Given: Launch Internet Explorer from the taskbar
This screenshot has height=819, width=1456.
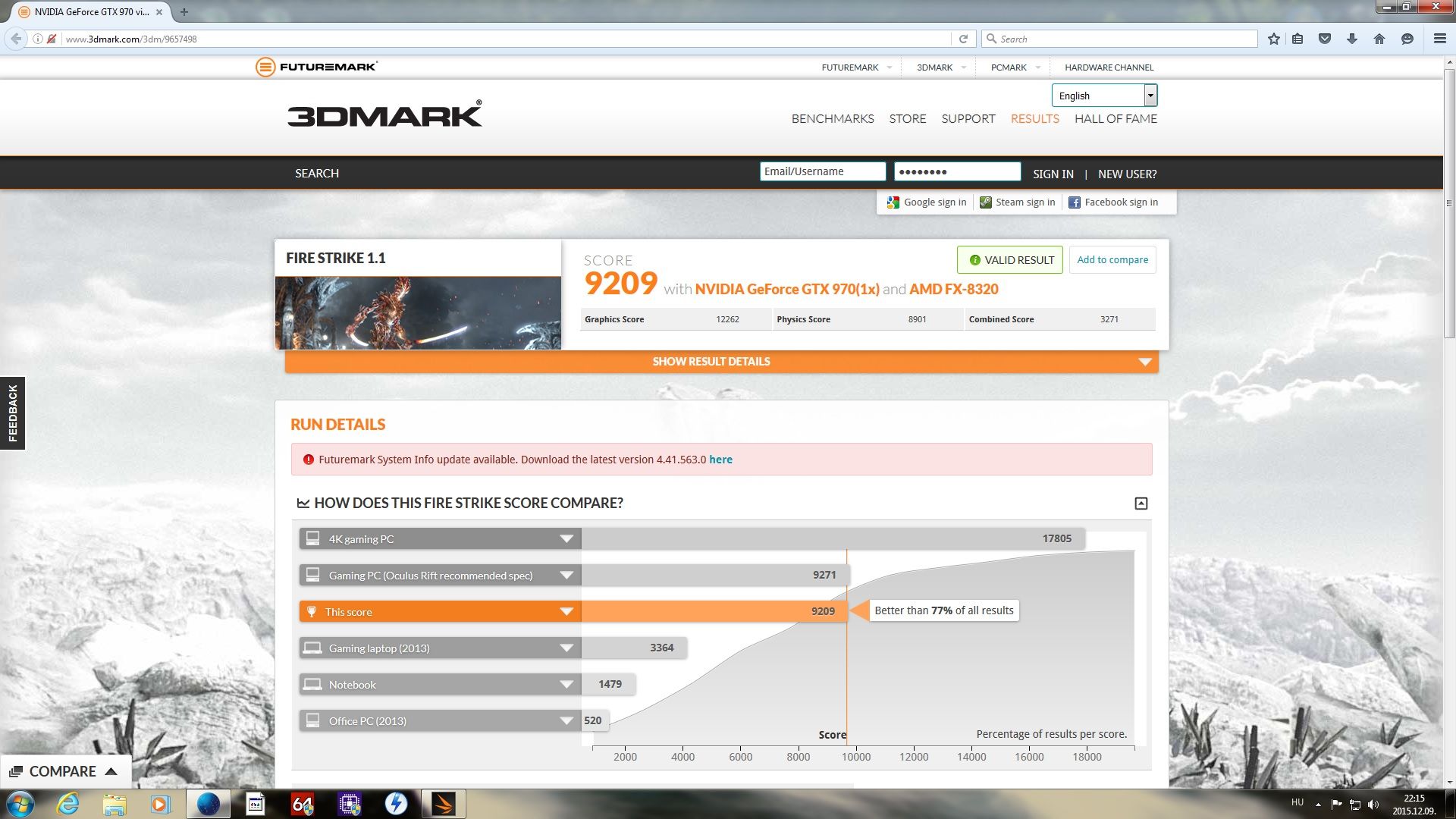Looking at the screenshot, I should (x=68, y=804).
